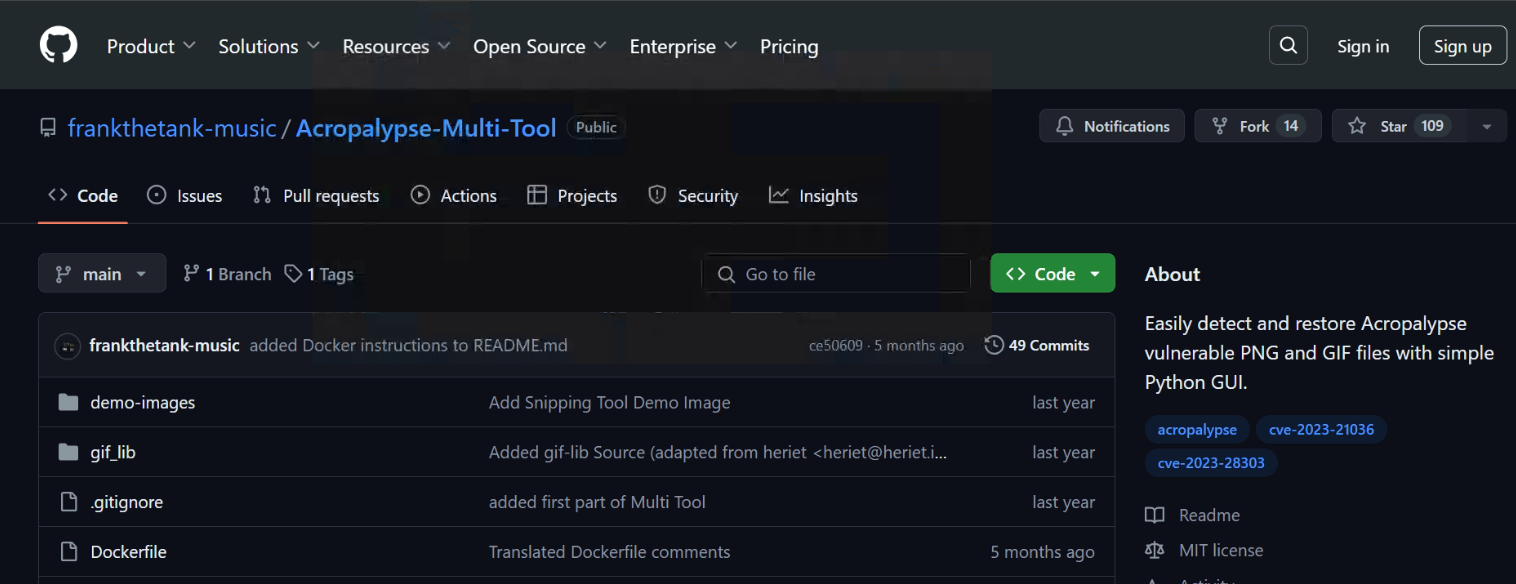Viewport: 1516px width, 584px height.
Task: Click the history clock icon by 49 Commits
Action: tap(994, 345)
